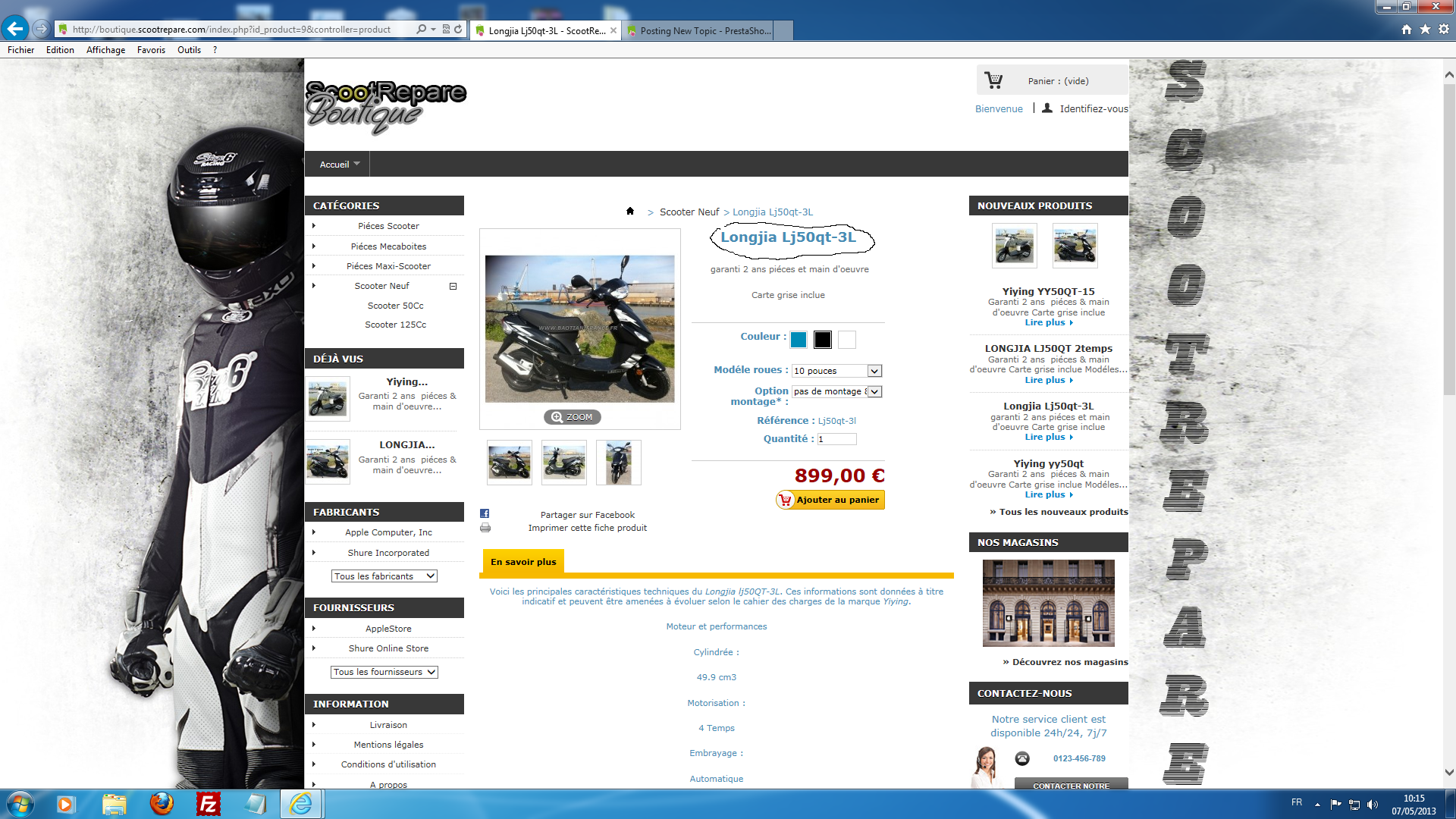The width and height of the screenshot is (1456, 819).
Task: Click the printer icon for product sheet
Action: point(485,528)
